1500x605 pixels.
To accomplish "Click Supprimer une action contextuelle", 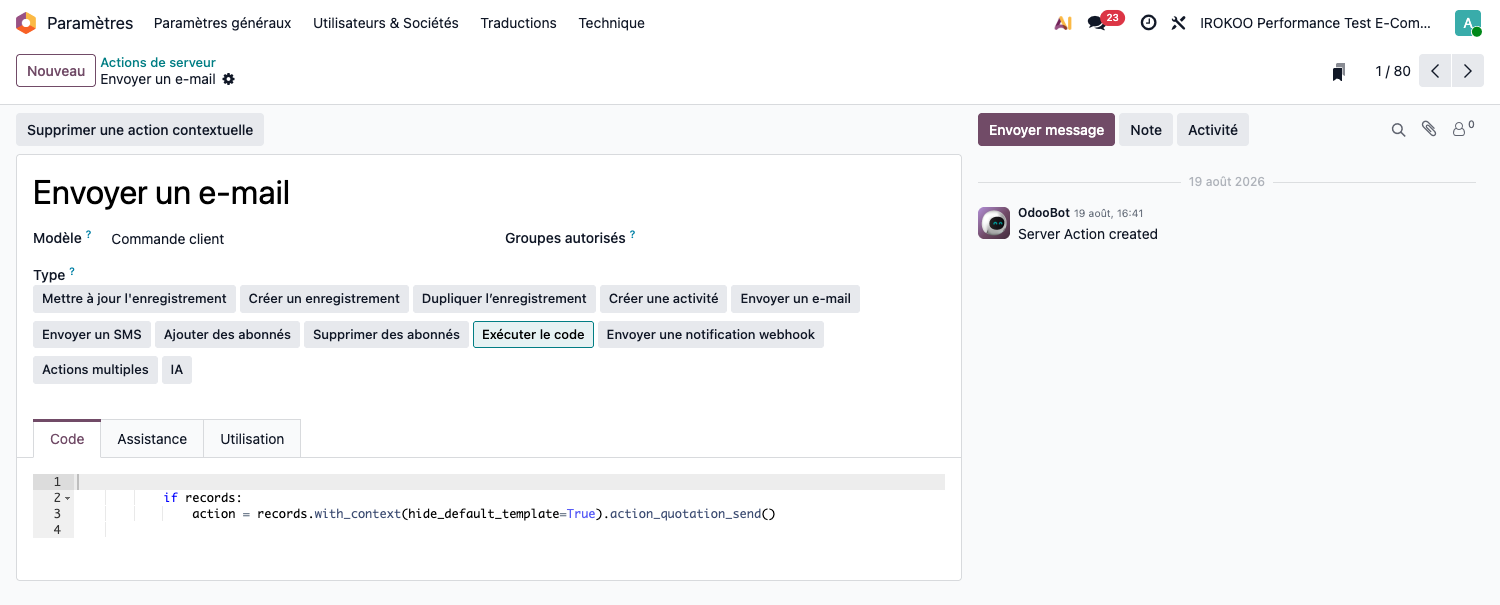I will click(x=140, y=130).
